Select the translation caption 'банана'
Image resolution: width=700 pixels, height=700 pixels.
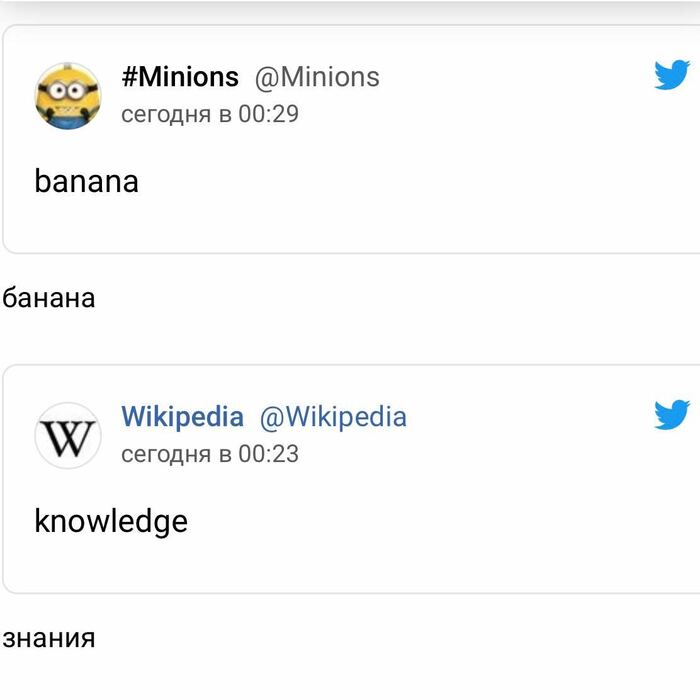49,298
